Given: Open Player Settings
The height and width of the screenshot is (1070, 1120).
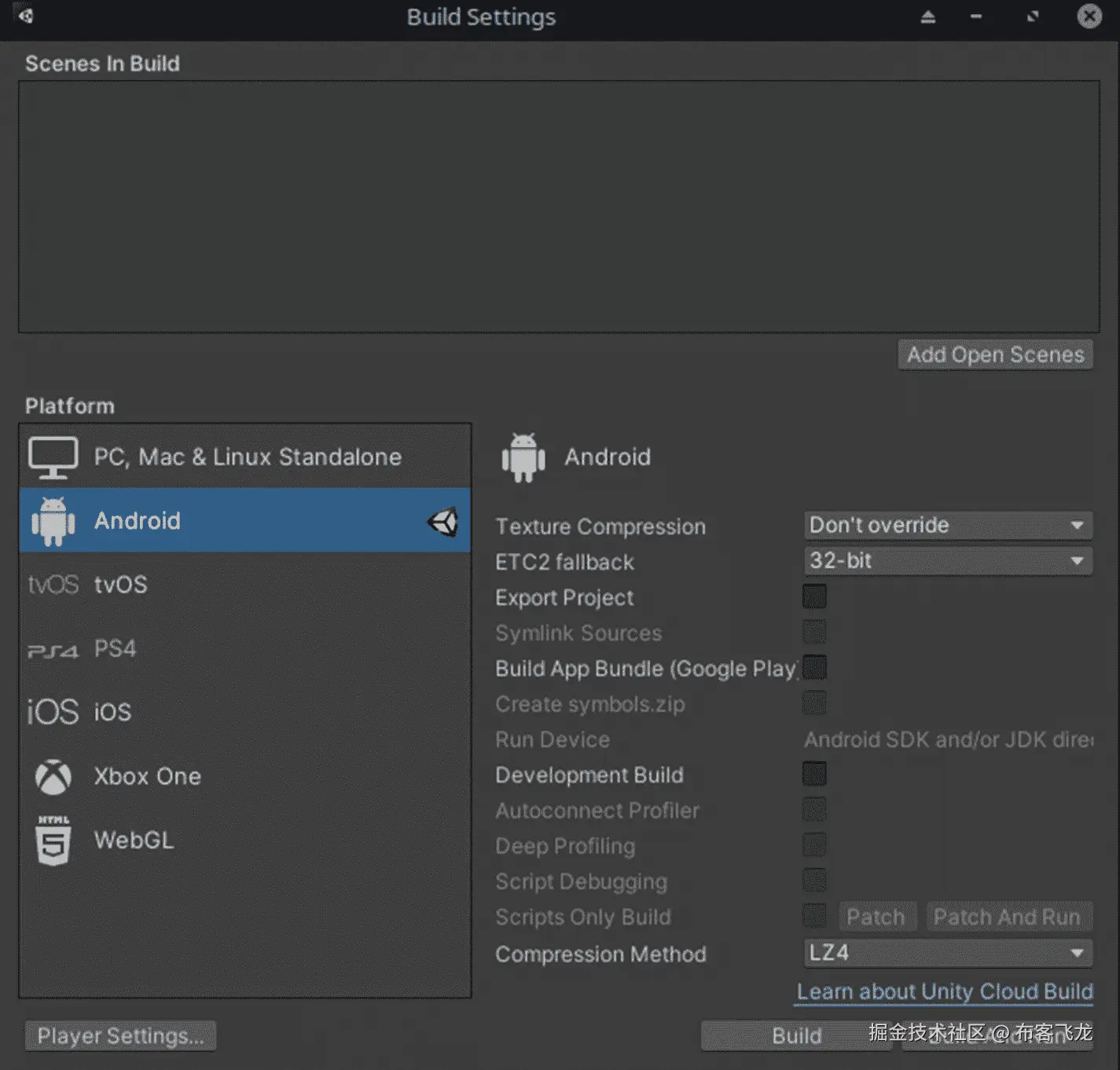Looking at the screenshot, I should [x=120, y=1035].
